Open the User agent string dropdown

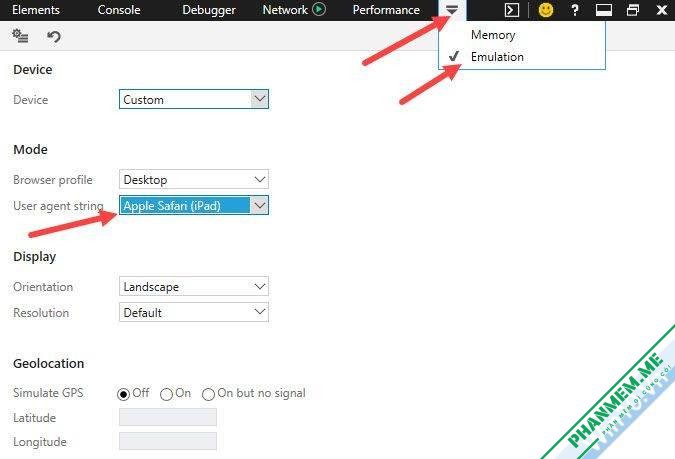point(194,205)
